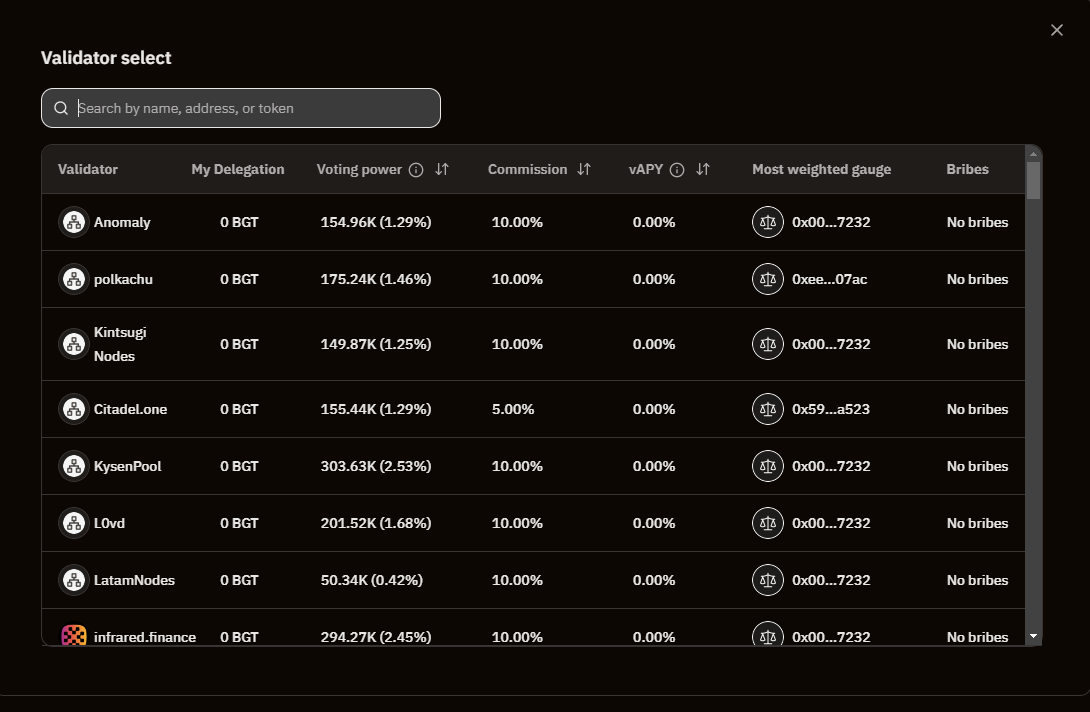Image resolution: width=1090 pixels, height=712 pixels.
Task: Sort by Voting power arrows
Action: pos(442,170)
